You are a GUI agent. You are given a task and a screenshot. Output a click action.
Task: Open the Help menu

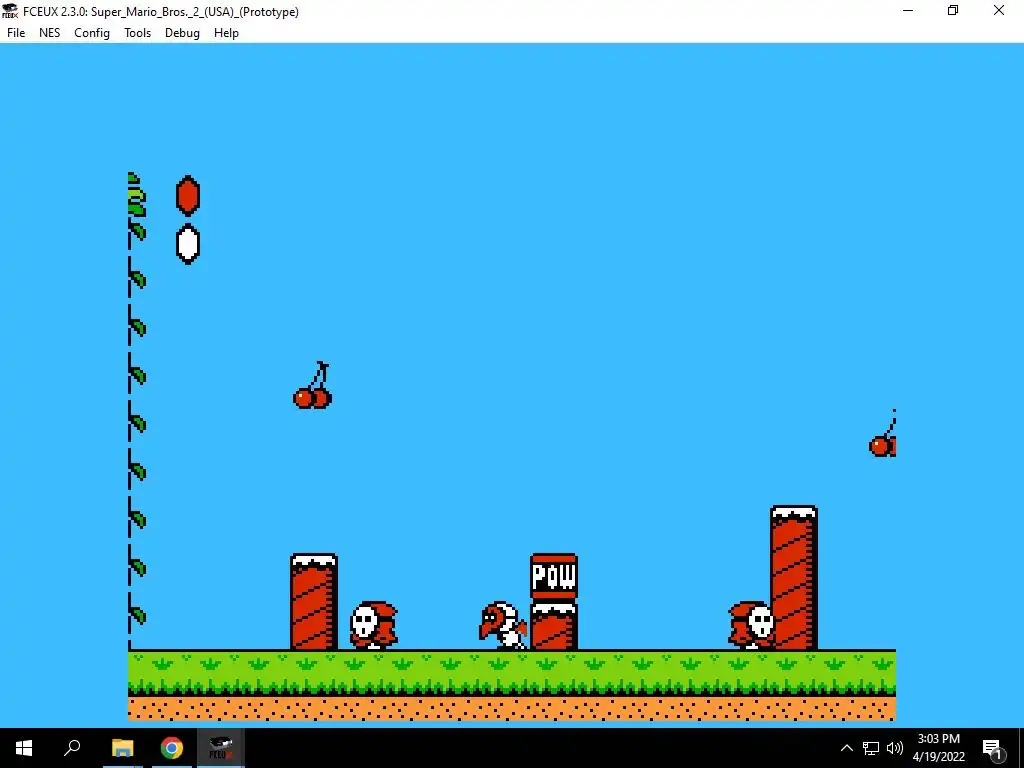(227, 33)
